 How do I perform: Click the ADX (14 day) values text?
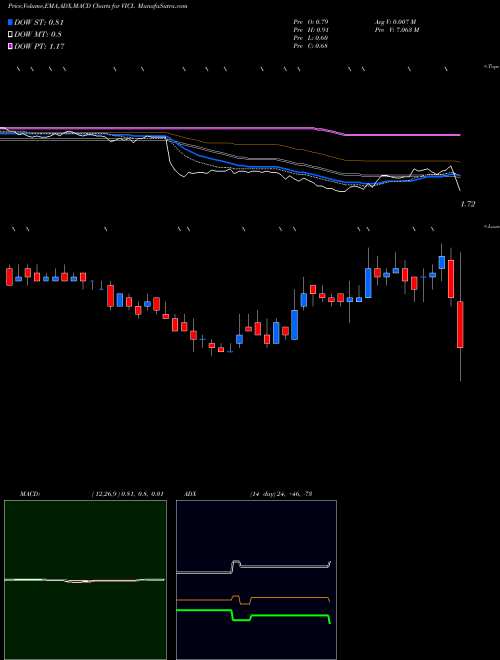click(x=280, y=494)
